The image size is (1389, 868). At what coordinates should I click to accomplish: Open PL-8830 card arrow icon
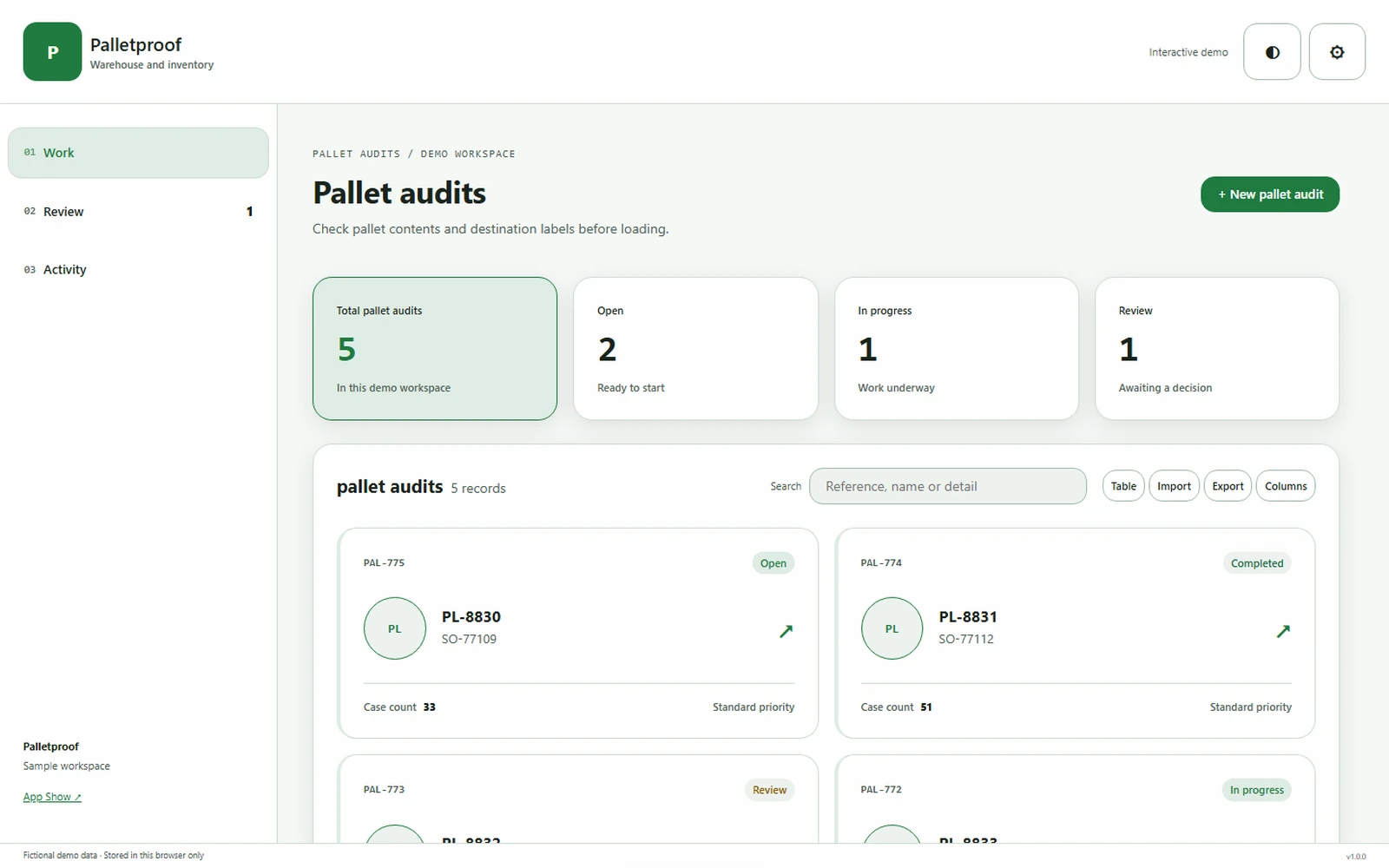point(786,631)
